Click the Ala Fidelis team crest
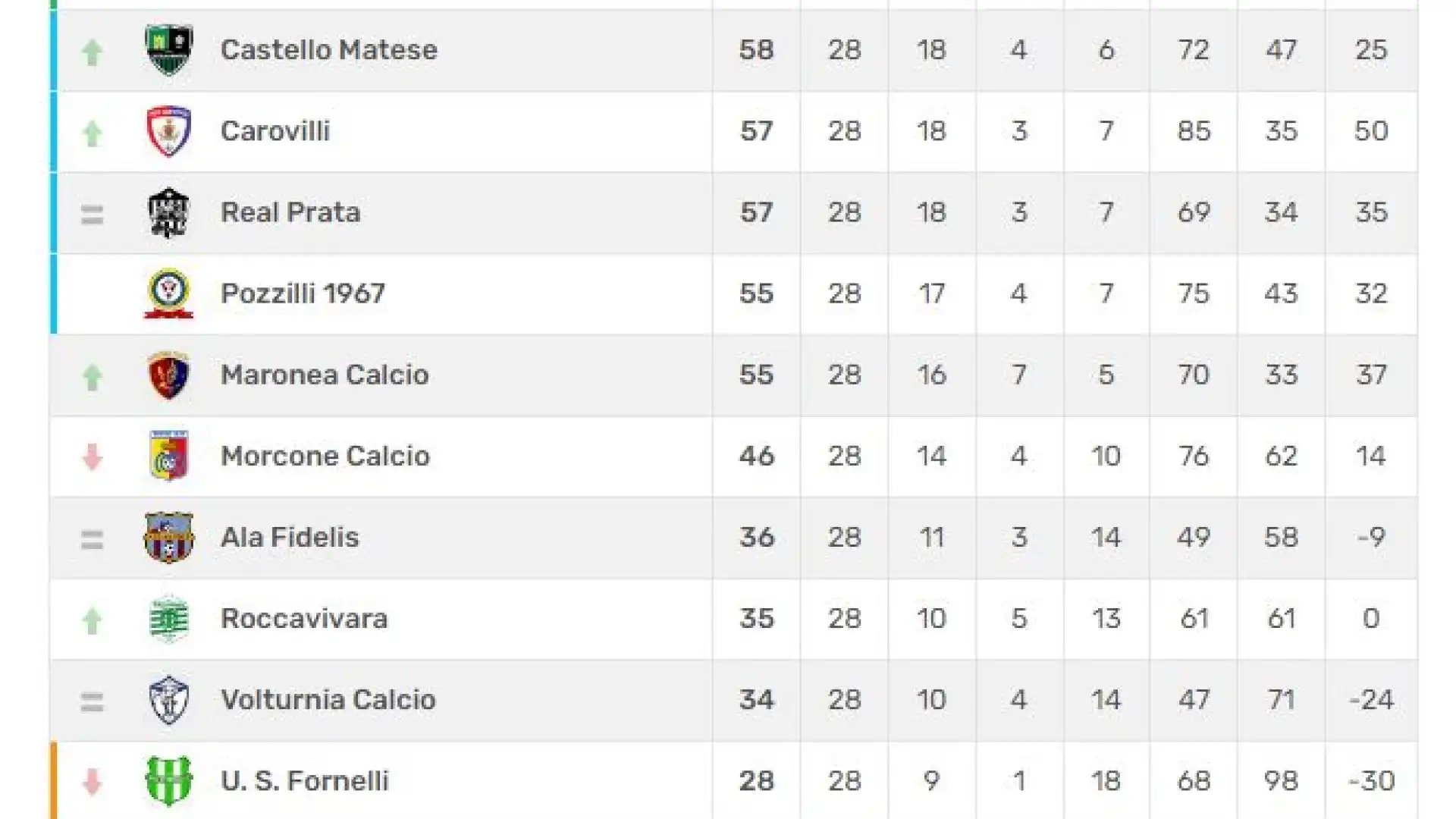Viewport: 1456px width, 819px height. (x=168, y=537)
